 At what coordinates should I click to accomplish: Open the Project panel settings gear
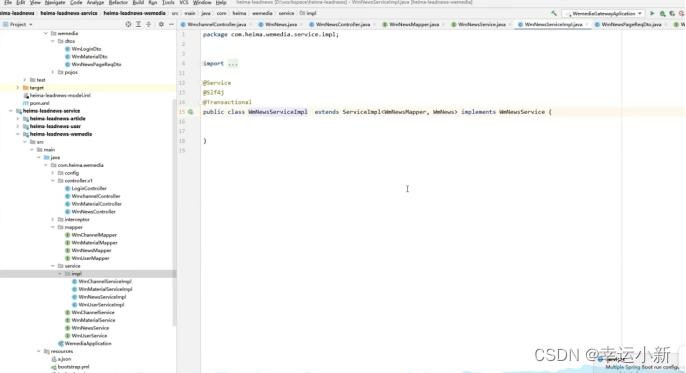coord(161,24)
